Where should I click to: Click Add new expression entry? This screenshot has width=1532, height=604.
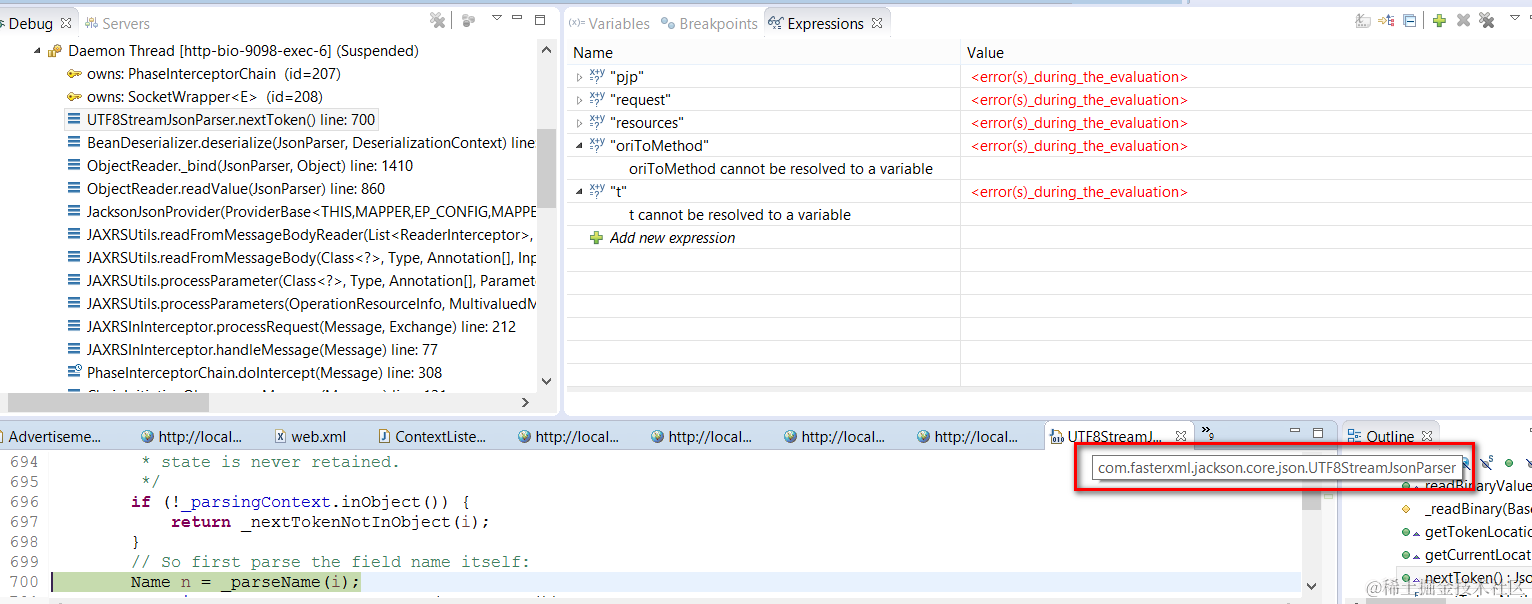[x=662, y=238]
